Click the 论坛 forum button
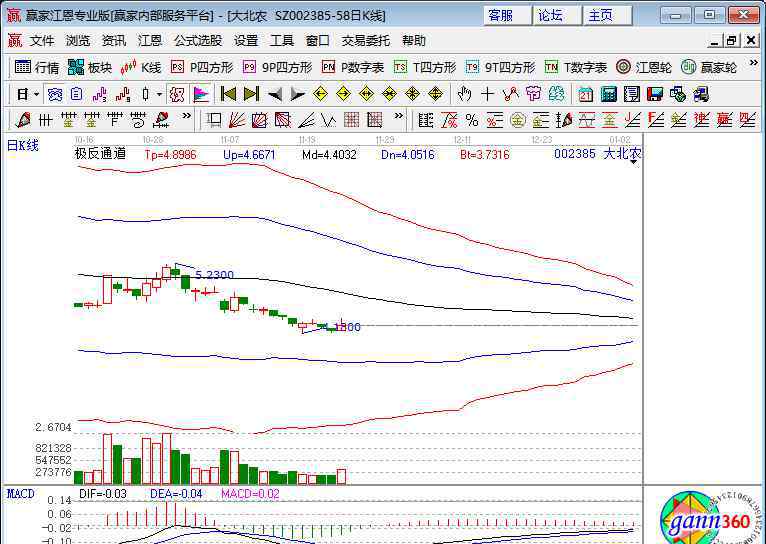The image size is (766, 544). pos(557,15)
